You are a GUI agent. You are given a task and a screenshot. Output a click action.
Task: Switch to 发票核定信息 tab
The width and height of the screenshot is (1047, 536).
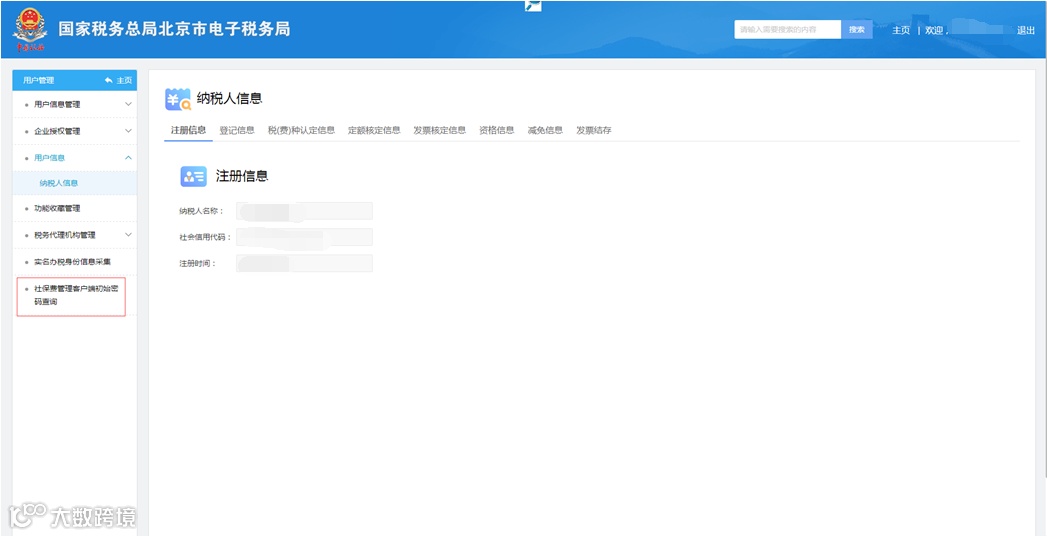[439, 130]
